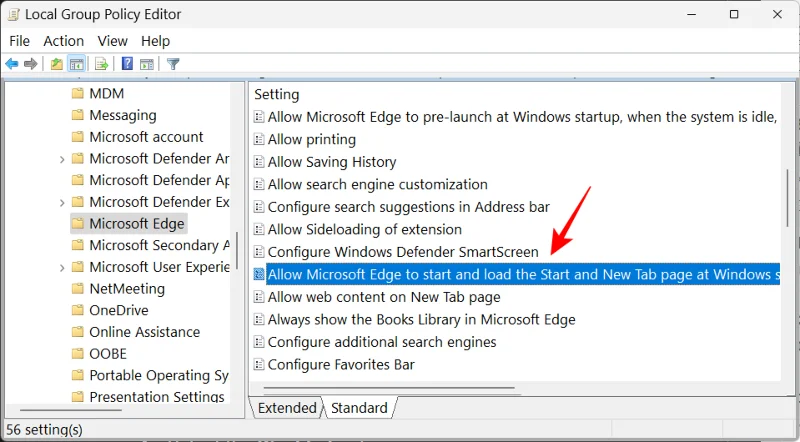Click policy icon beside Configure additional search engines
800x442 pixels.
[259, 342]
